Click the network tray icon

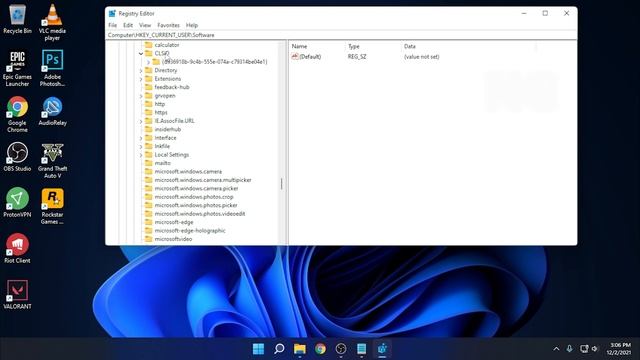(584, 349)
